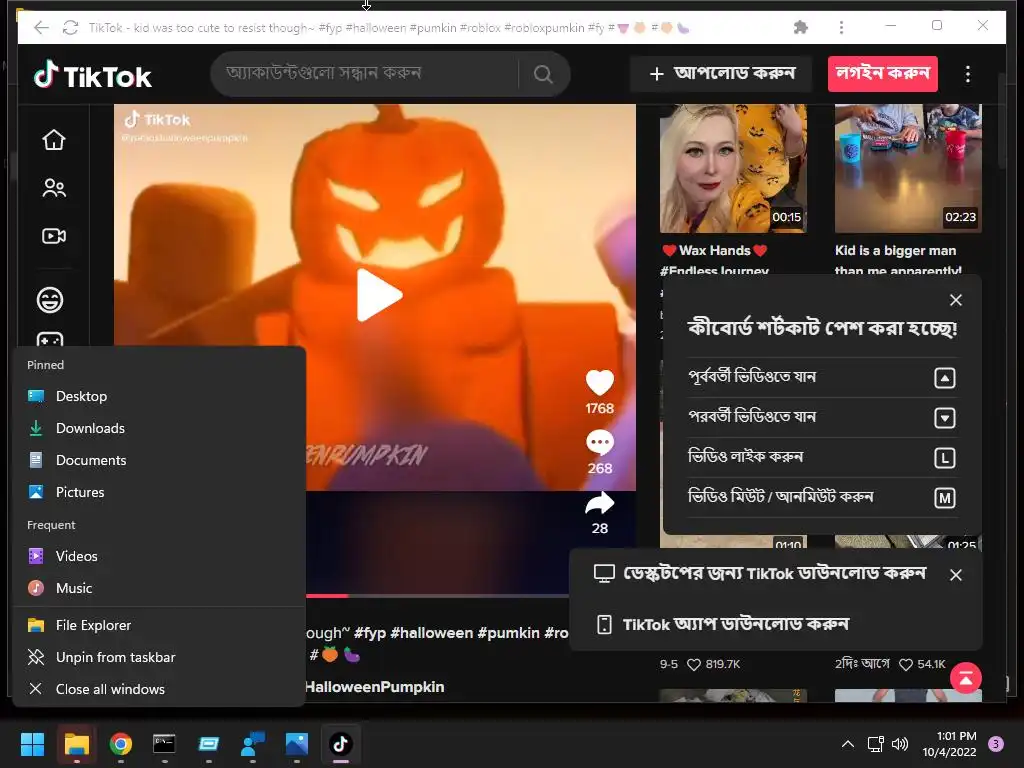The height and width of the screenshot is (768, 1024).
Task: Click the down arrow key shortcut icon
Action: [944, 417]
